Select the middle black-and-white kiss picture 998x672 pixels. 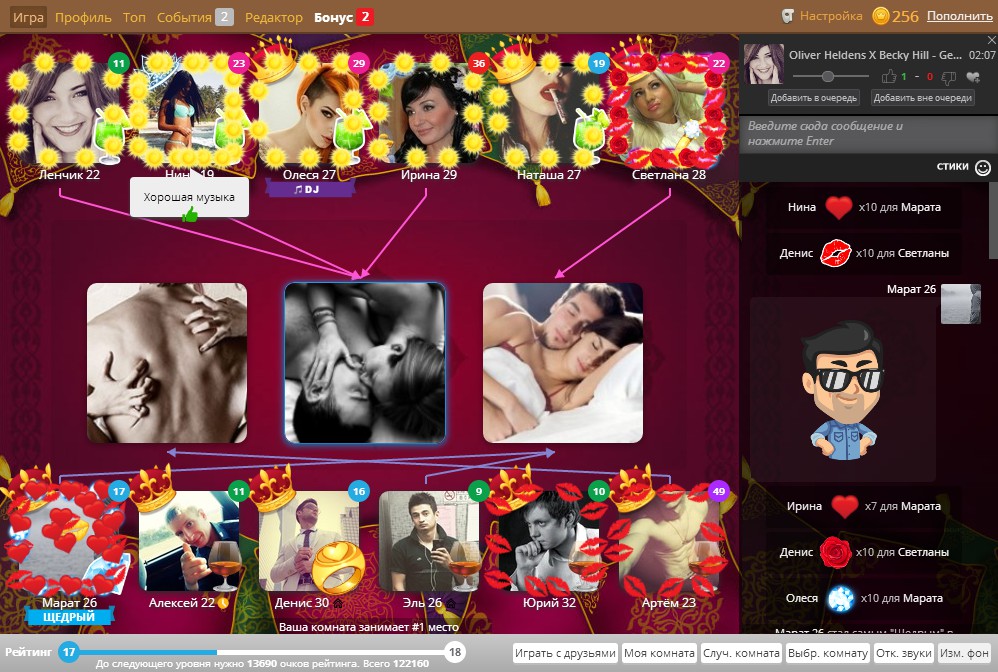[365, 363]
